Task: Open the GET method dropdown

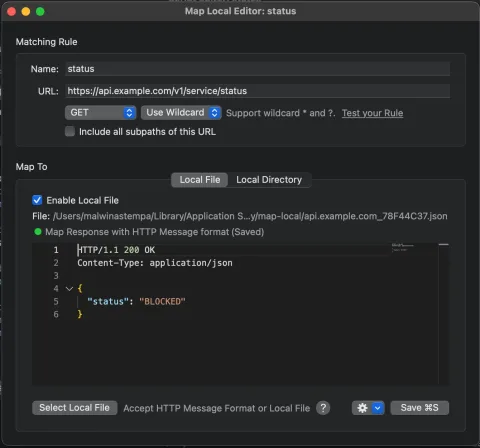Action: [x=100, y=113]
